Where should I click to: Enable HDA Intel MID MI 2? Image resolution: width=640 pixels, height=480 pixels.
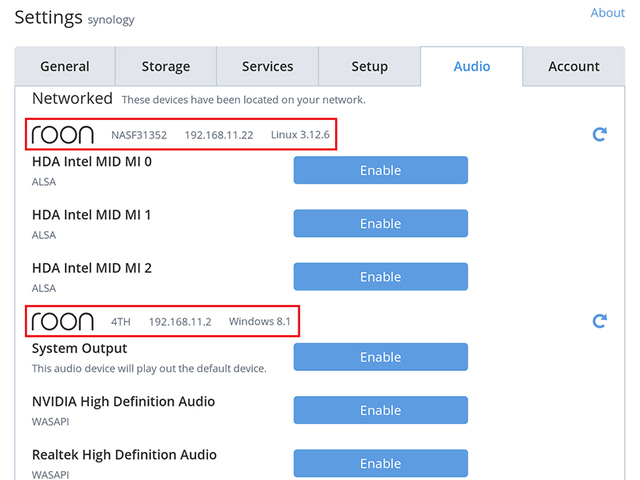[380, 277]
